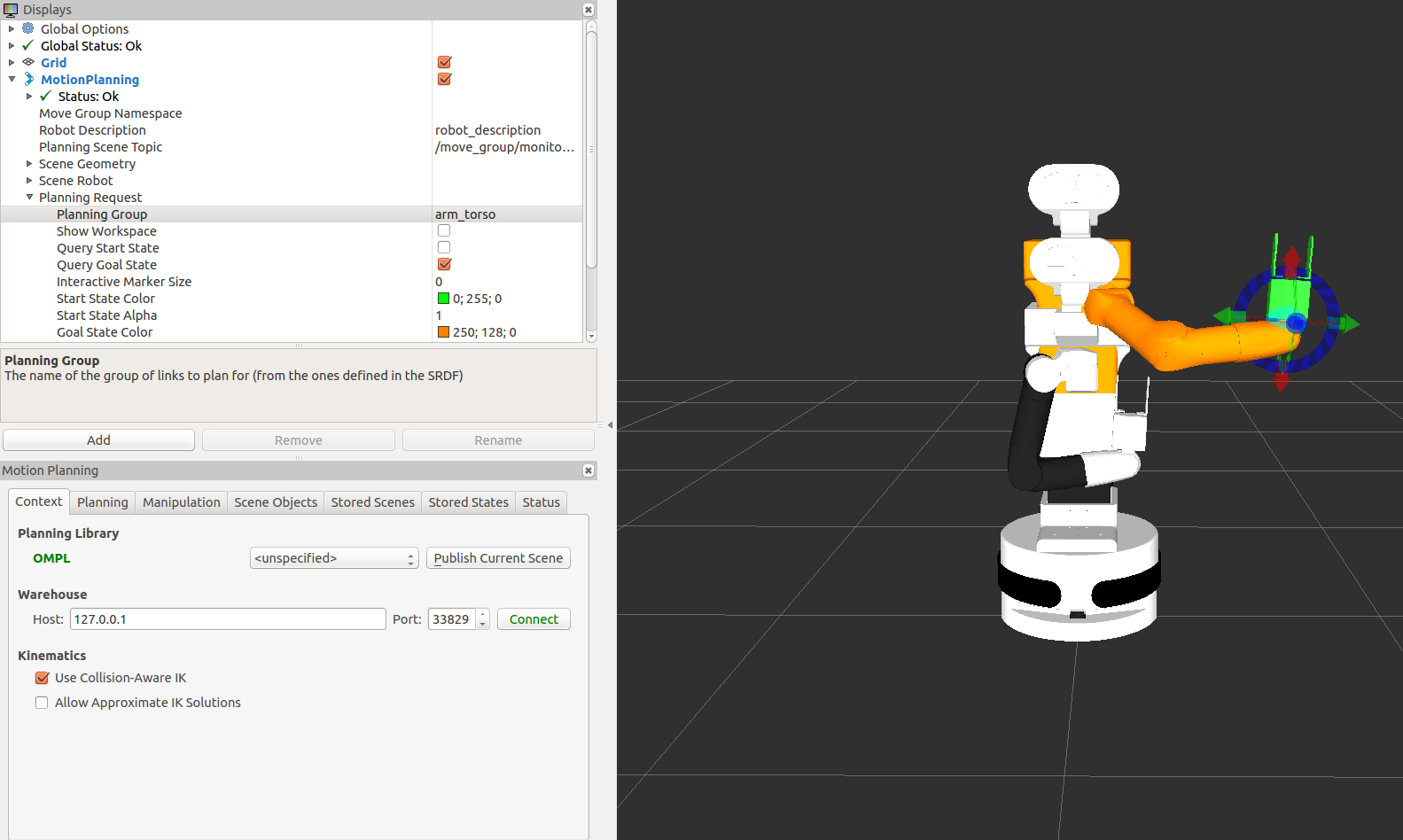Close the Displays panel
This screenshot has height=840, width=1403.
(x=588, y=10)
